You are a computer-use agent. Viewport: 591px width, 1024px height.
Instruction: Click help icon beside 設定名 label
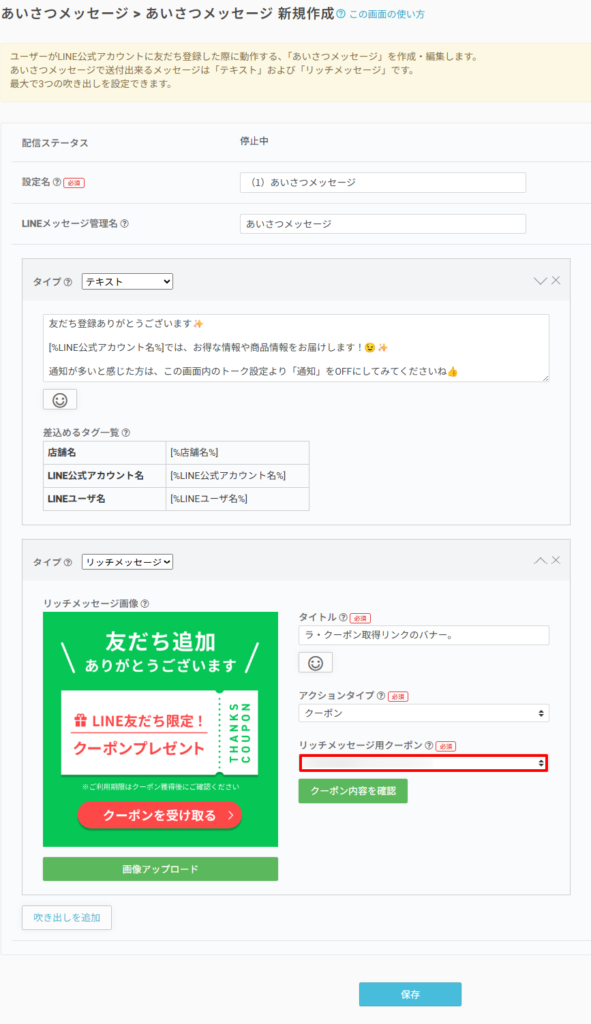[x=57, y=183]
